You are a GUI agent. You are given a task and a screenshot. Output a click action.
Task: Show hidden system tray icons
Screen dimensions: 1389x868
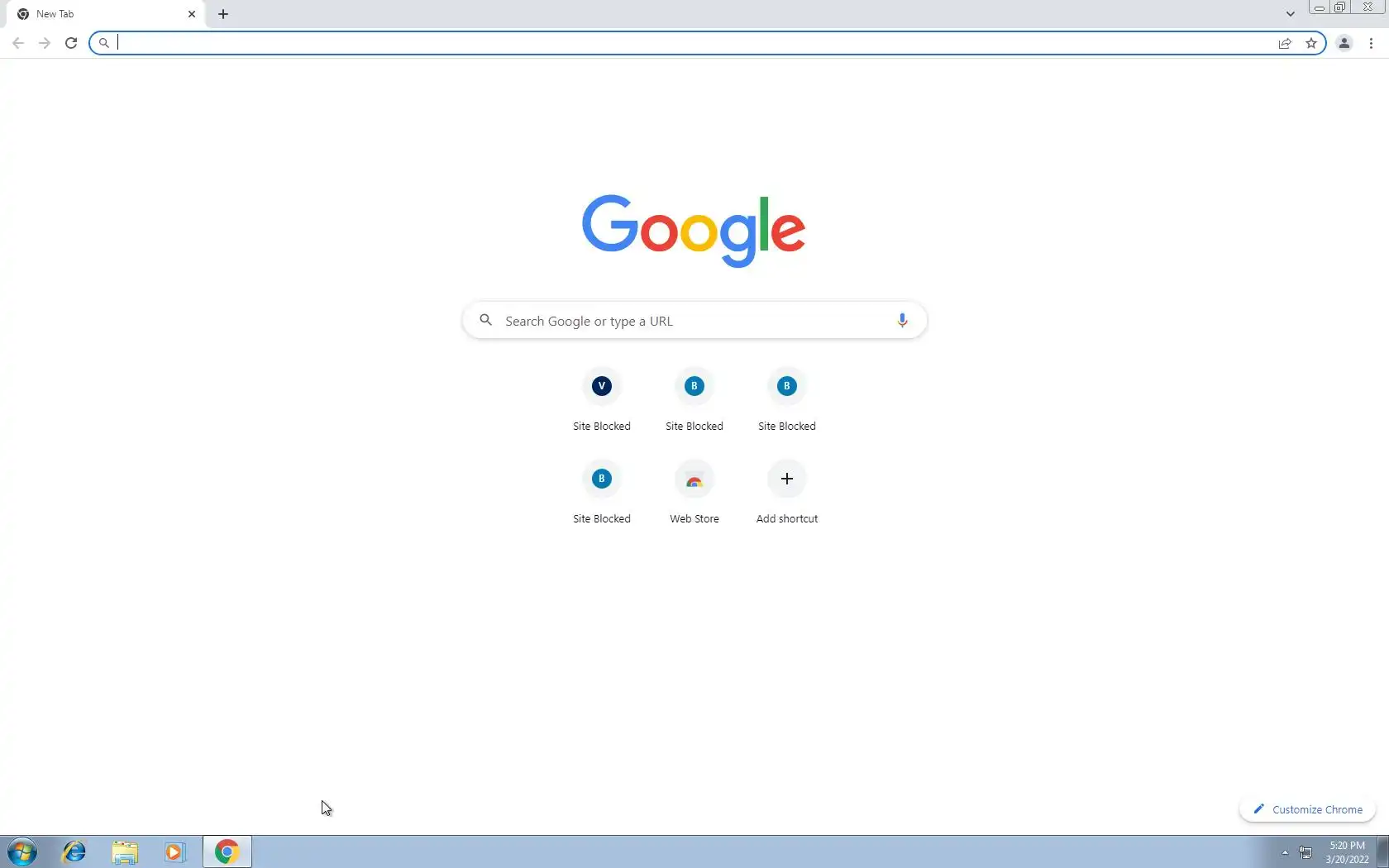click(1285, 852)
